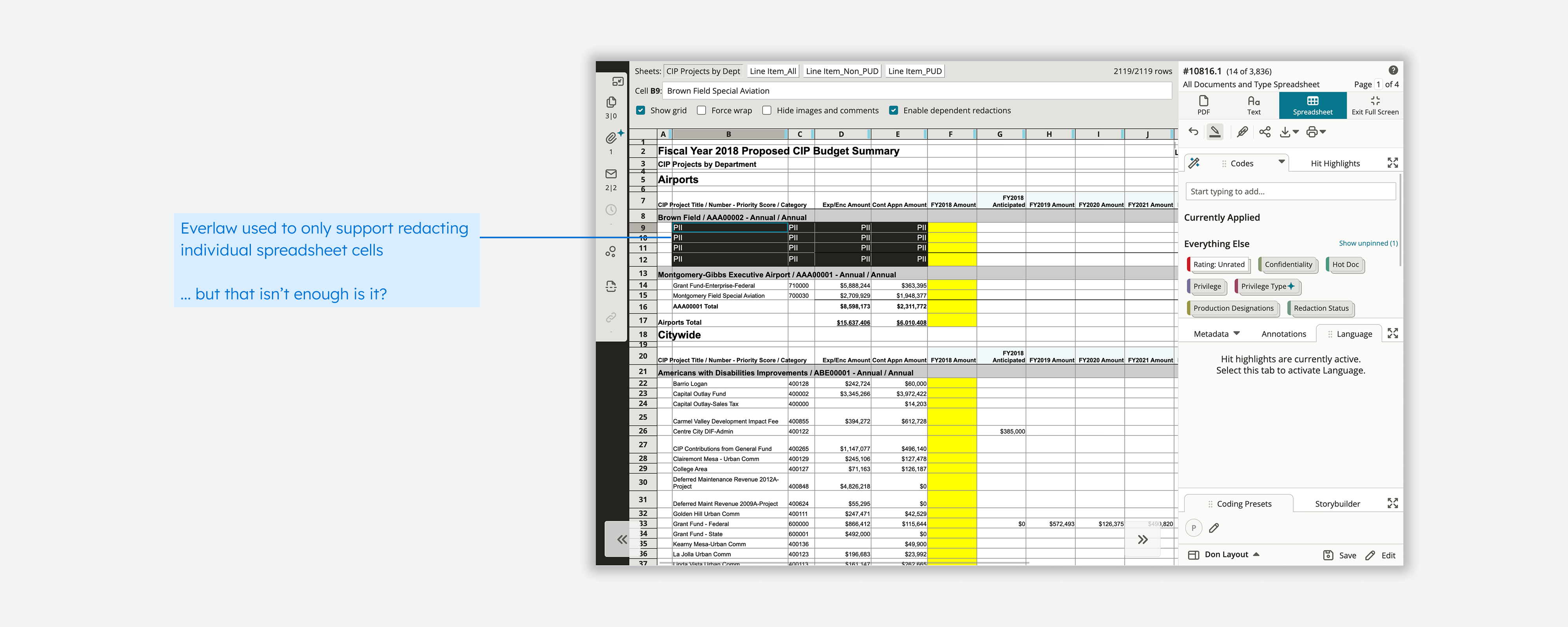Click the Save layout button
1568x627 pixels.
tap(1339, 555)
